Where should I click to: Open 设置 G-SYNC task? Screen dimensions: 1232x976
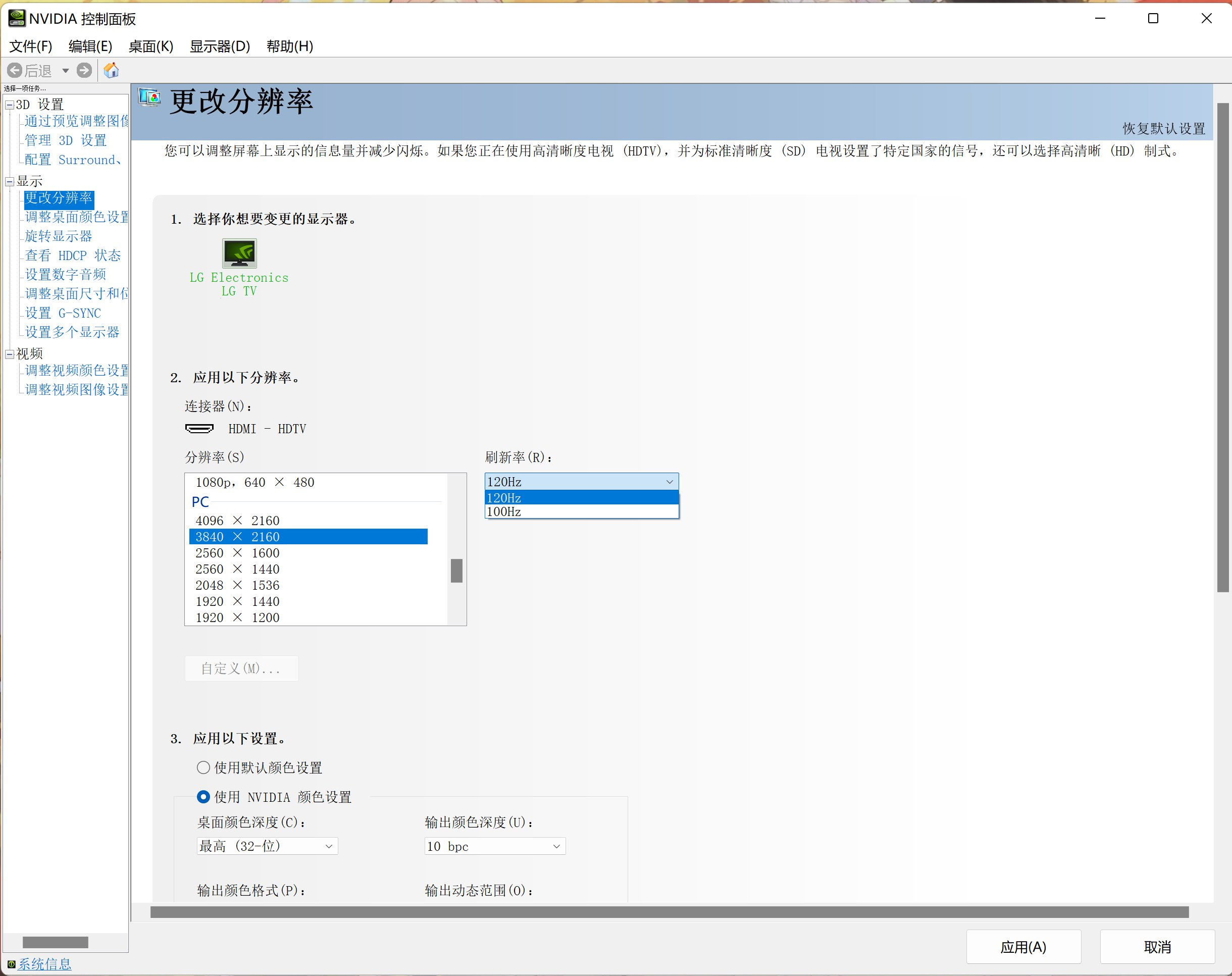click(63, 313)
